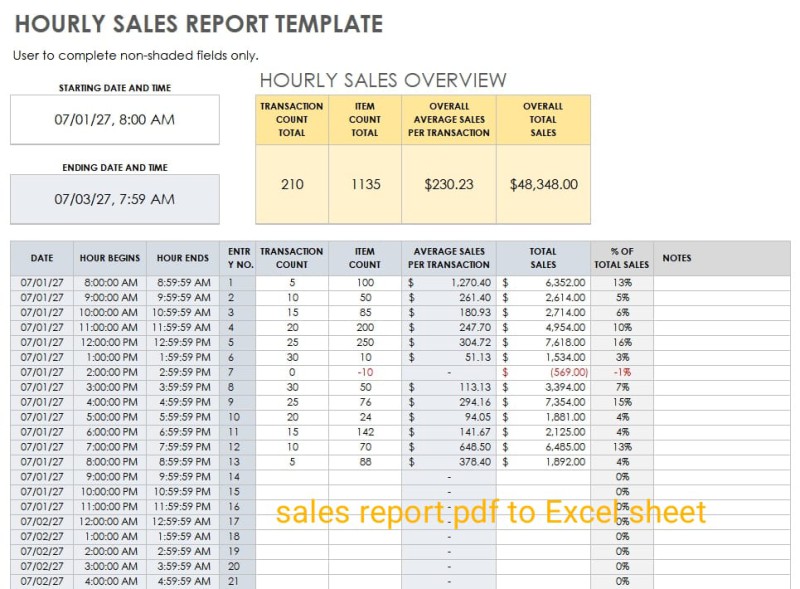800x589 pixels.
Task: Click the total sales cell showing 7,618.00
Action: click(543, 342)
